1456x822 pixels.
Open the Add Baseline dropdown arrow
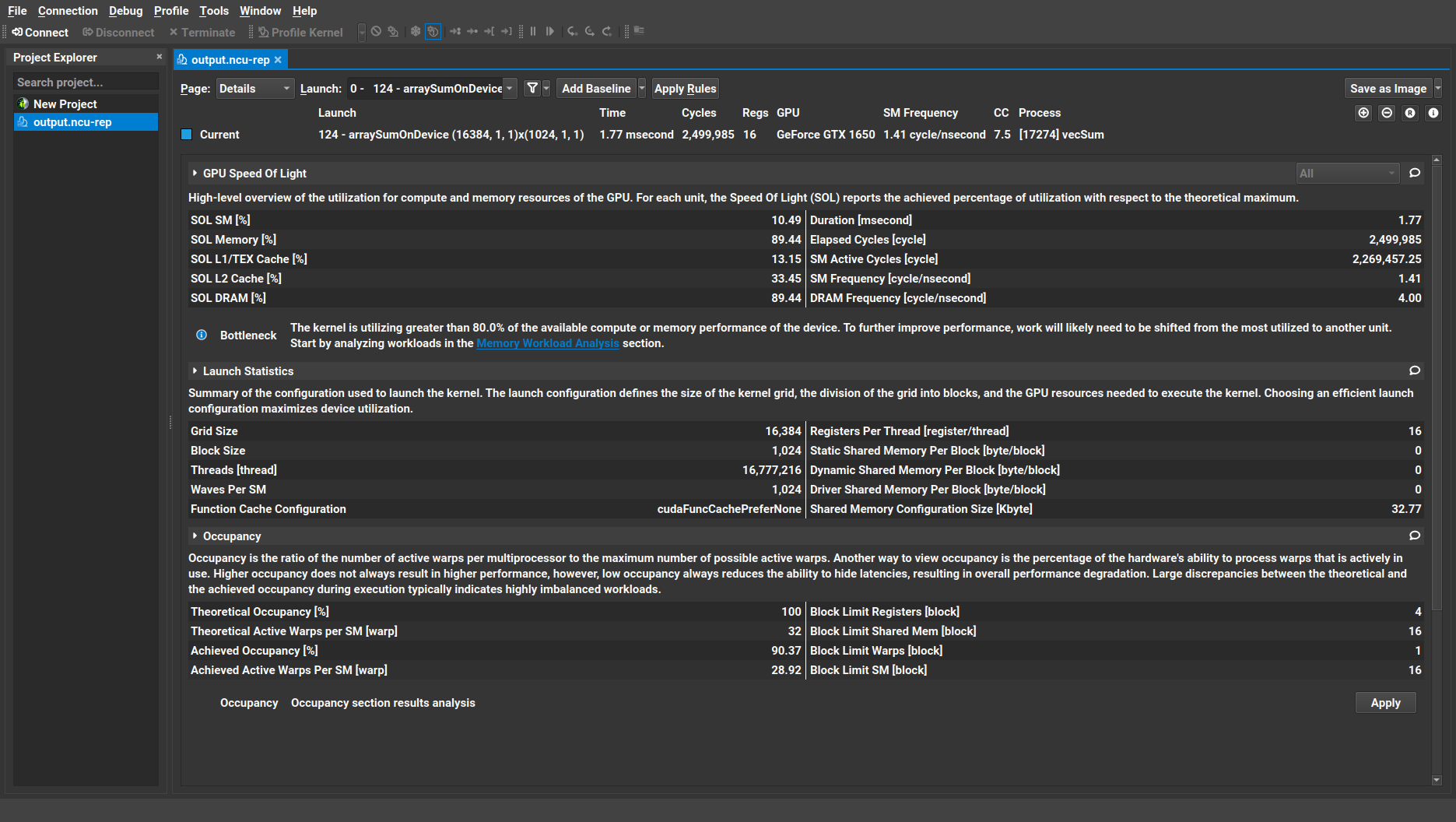(642, 89)
